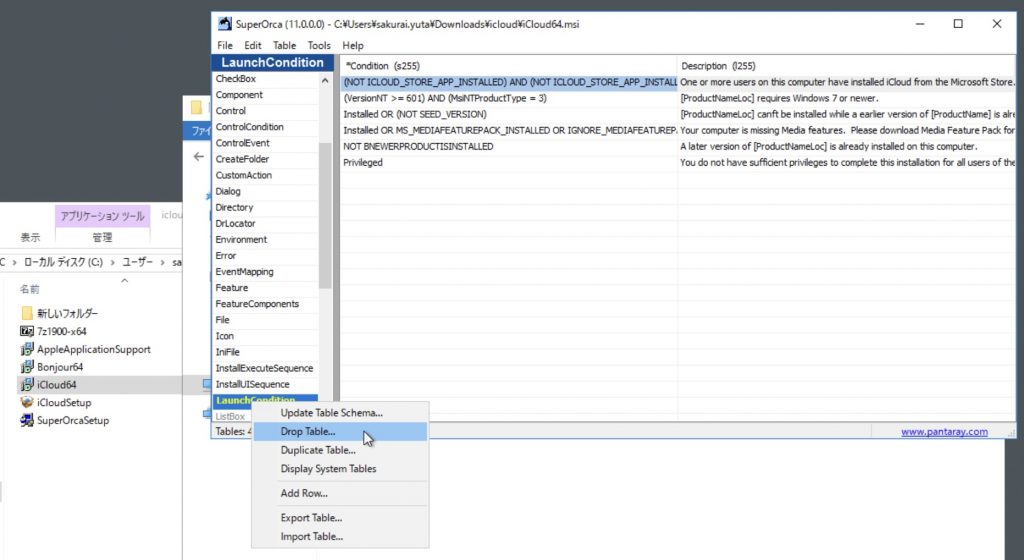This screenshot has width=1024, height=560.
Task: Click the table list vertical scrollbar thumb
Action: click(325, 215)
